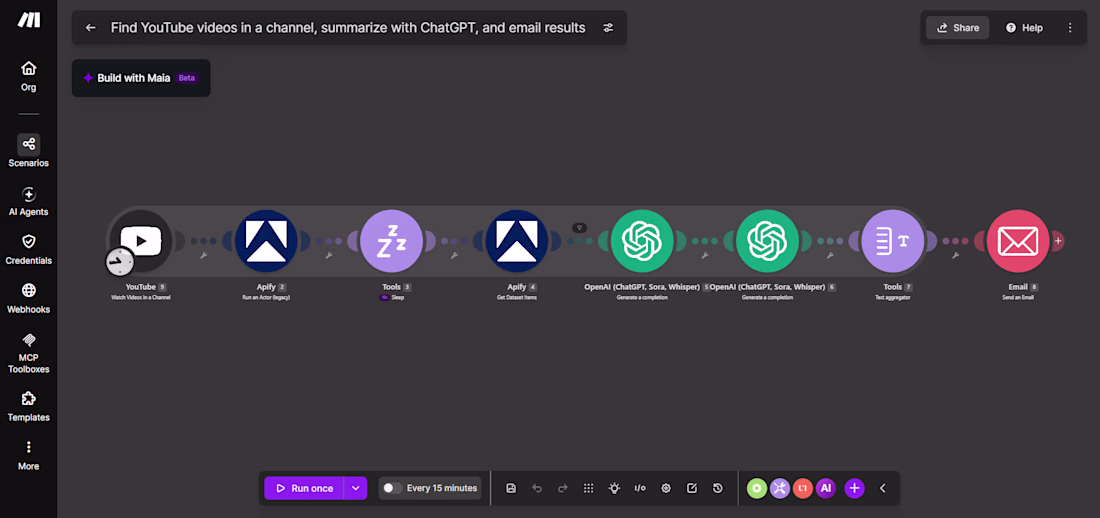The height and width of the screenshot is (518, 1100).
Task: Click wrench between YouTube and Apify
Action: [203, 255]
